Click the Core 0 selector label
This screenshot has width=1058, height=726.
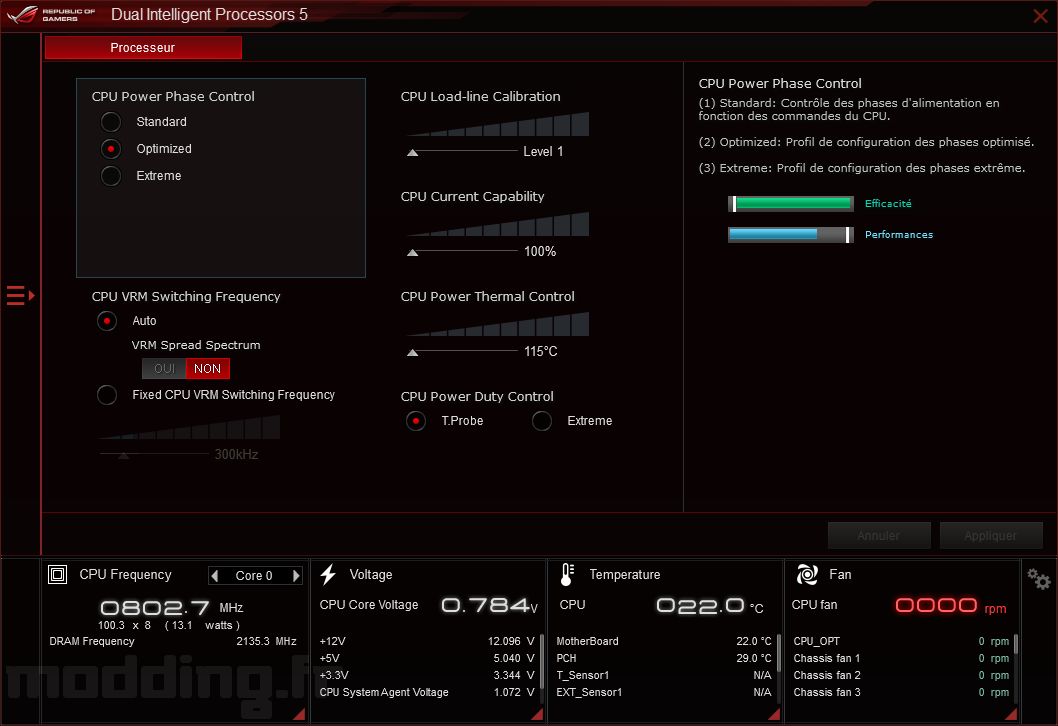254,576
